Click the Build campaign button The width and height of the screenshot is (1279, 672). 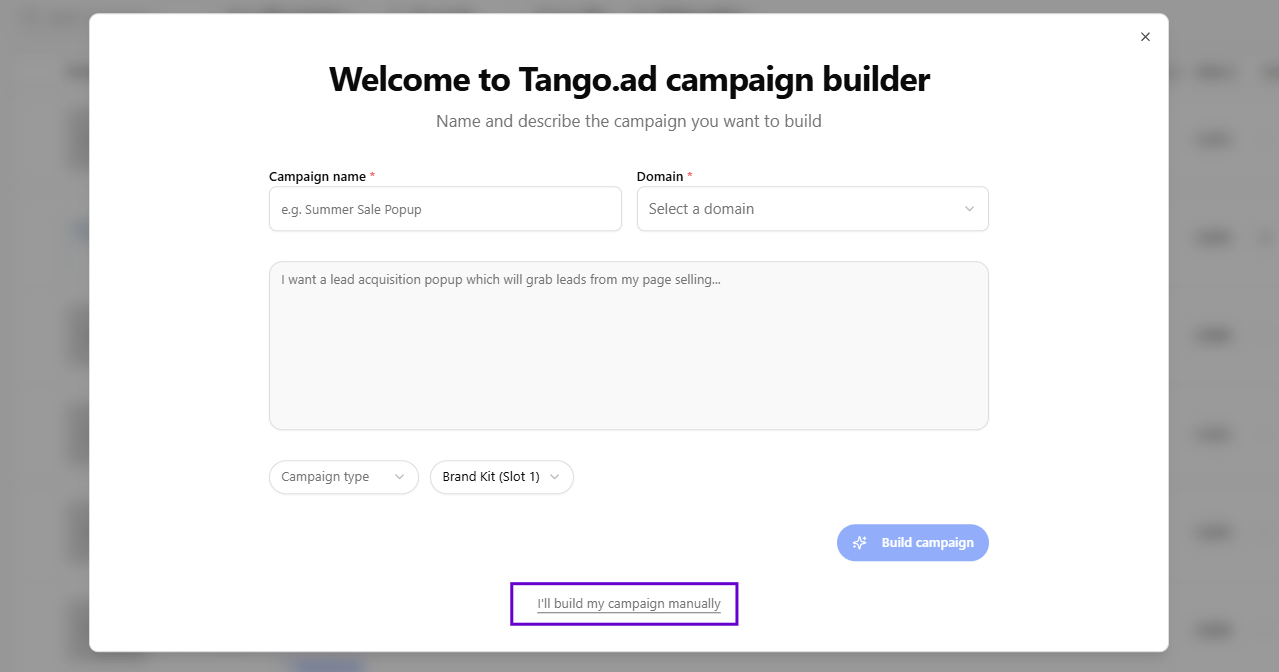[912, 543]
